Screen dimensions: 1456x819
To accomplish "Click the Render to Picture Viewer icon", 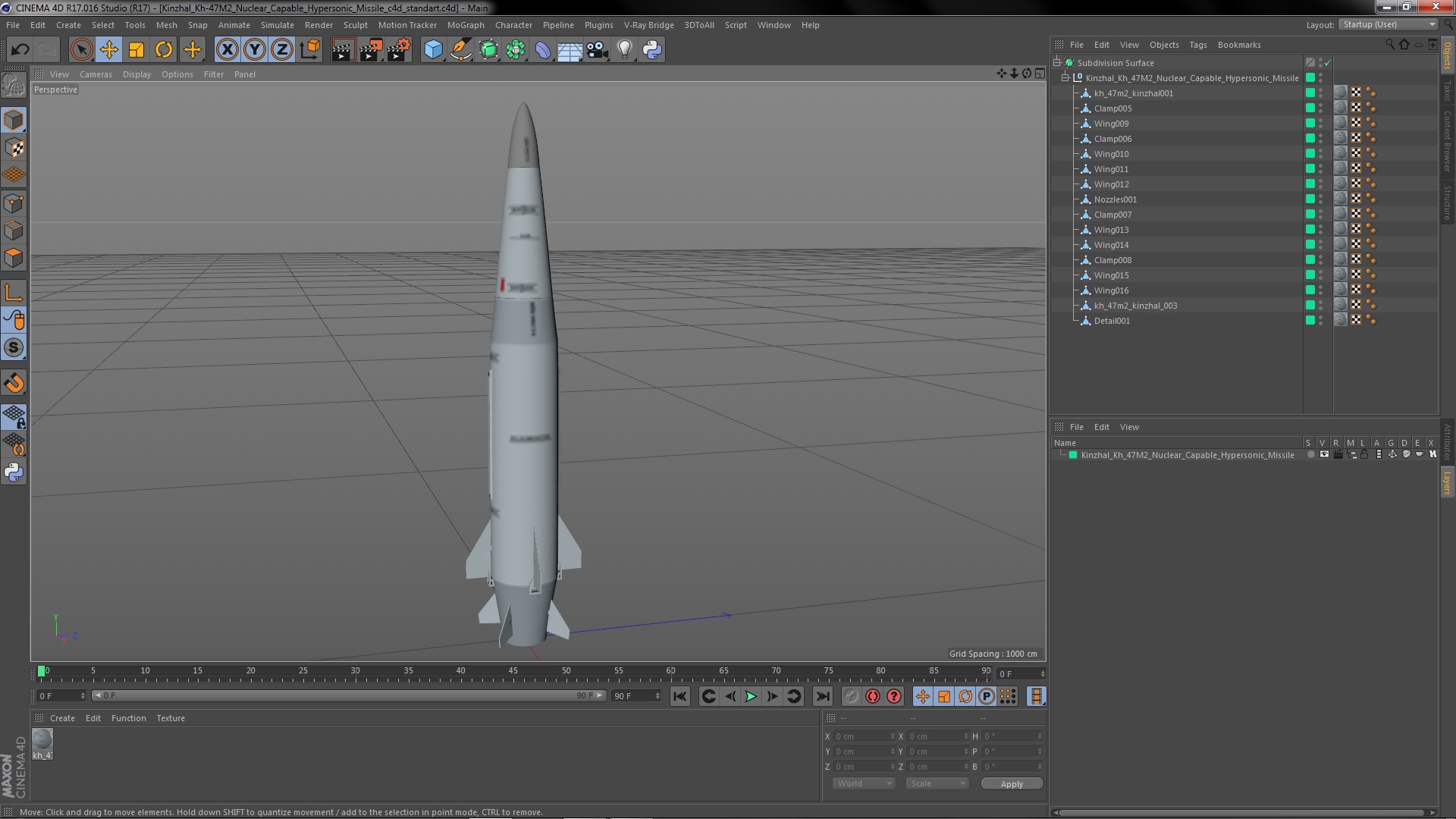I will point(370,50).
